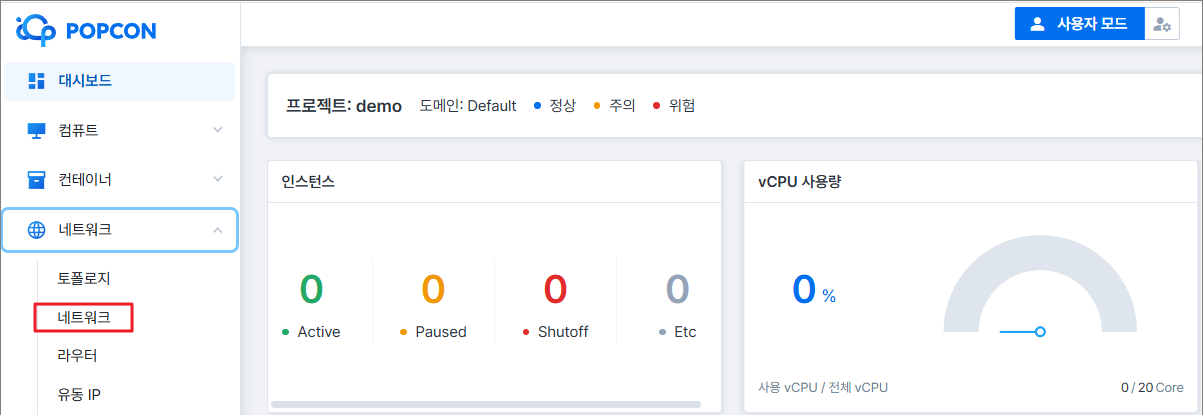
Task: Select 토폴로지 submenu item
Action: [x=84, y=277]
